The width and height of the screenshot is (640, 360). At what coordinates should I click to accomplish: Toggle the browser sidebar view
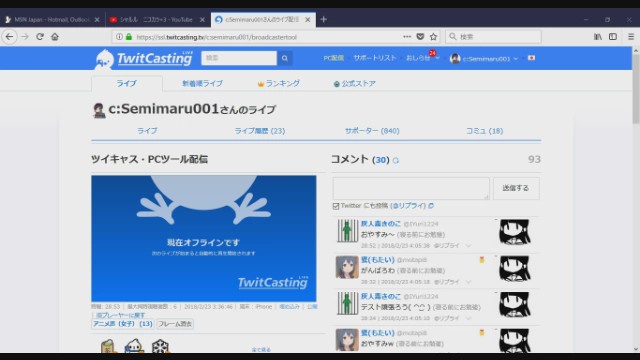click(613, 37)
